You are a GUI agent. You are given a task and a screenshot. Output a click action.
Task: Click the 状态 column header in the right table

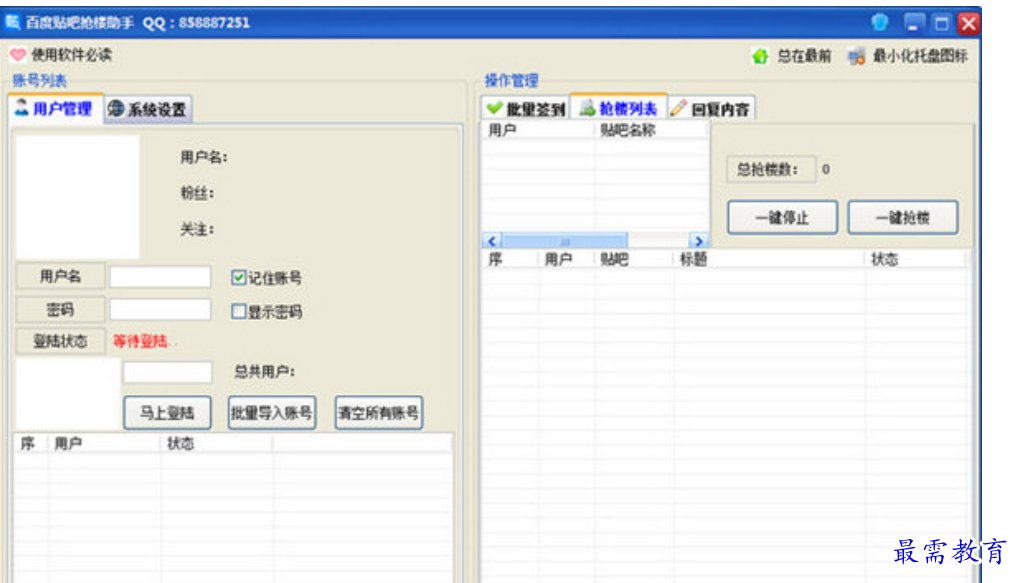(914, 259)
